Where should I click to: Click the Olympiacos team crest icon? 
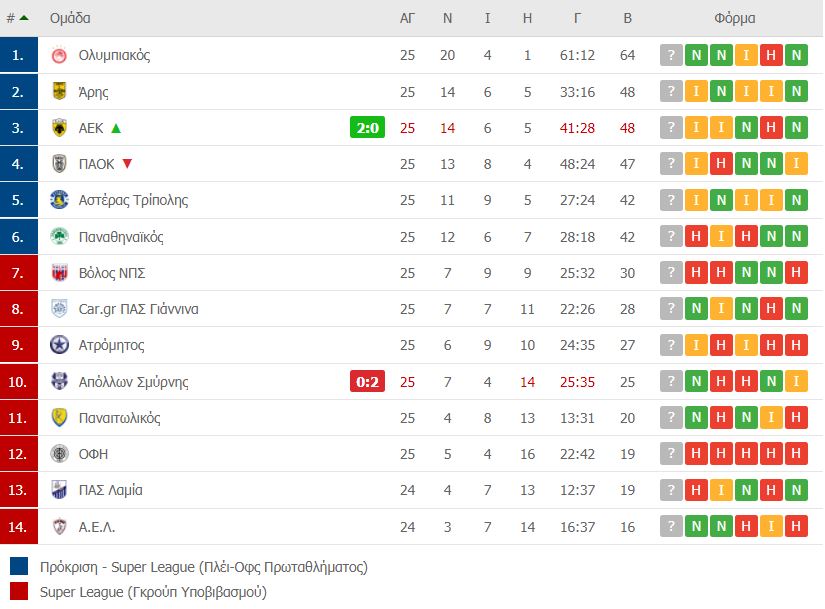[x=59, y=55]
